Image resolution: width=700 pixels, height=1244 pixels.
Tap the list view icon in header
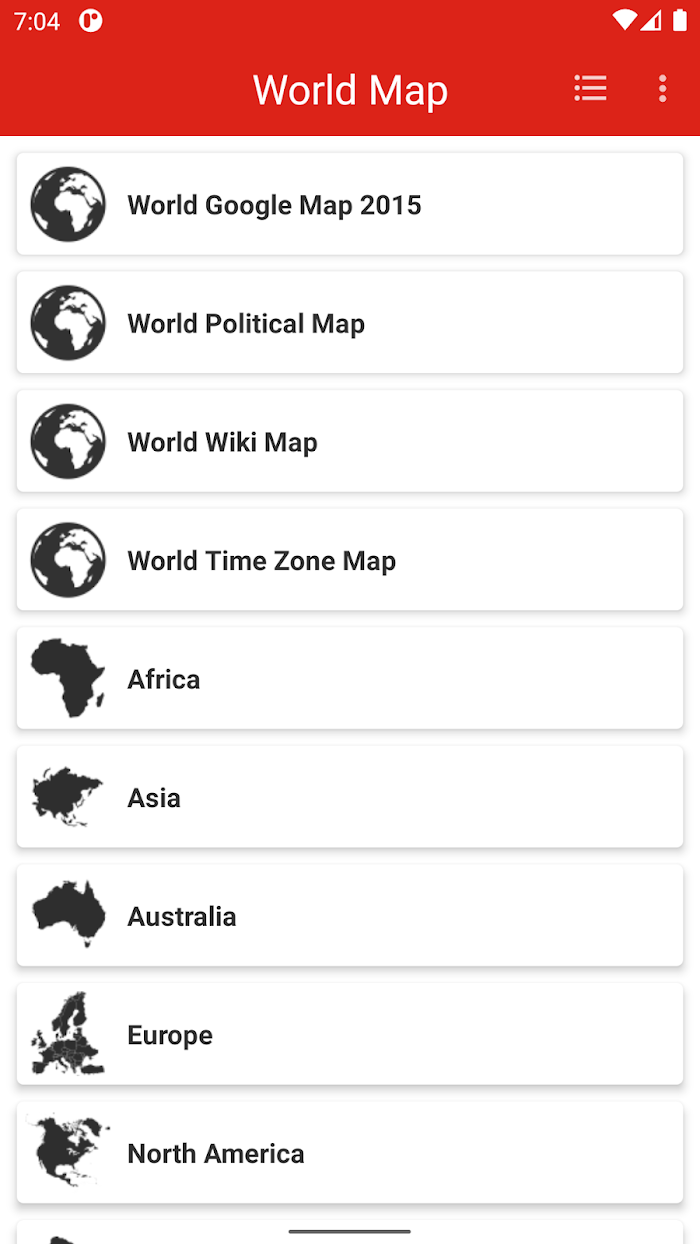click(590, 89)
